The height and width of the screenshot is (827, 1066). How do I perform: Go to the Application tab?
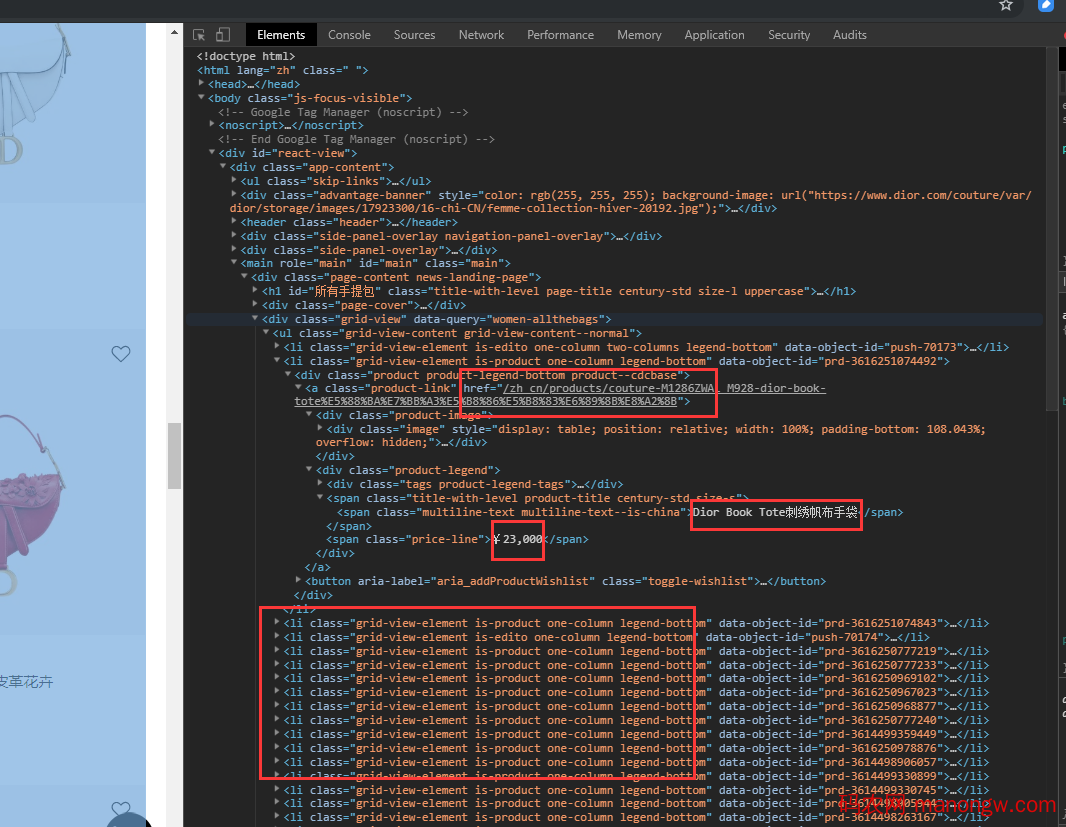click(714, 35)
